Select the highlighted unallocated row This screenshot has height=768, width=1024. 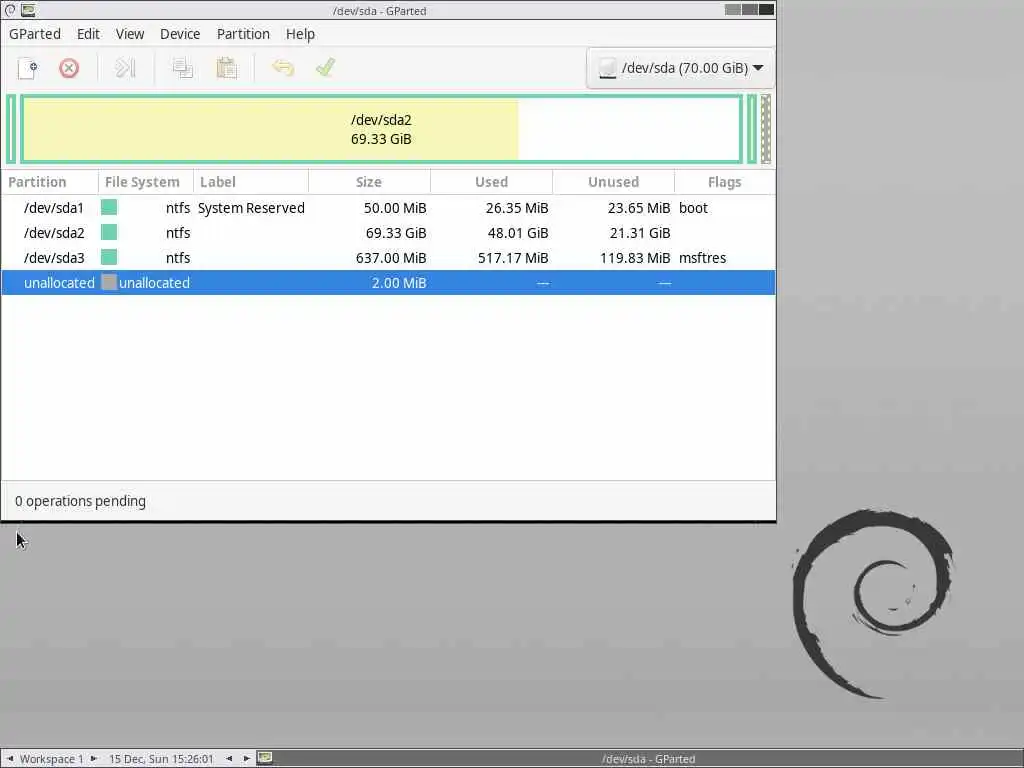(x=389, y=283)
